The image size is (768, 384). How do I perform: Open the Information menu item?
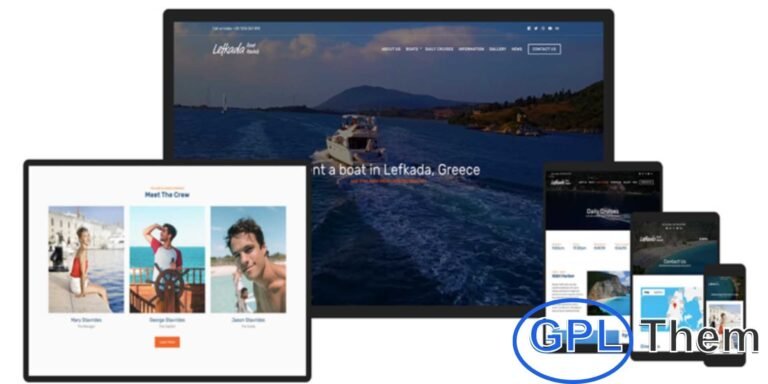click(471, 49)
